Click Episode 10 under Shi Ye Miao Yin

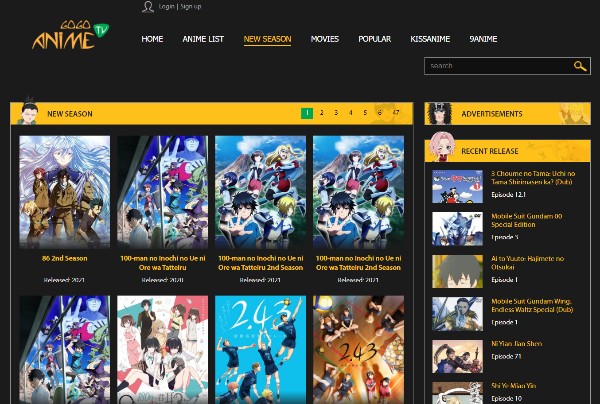[506, 398]
